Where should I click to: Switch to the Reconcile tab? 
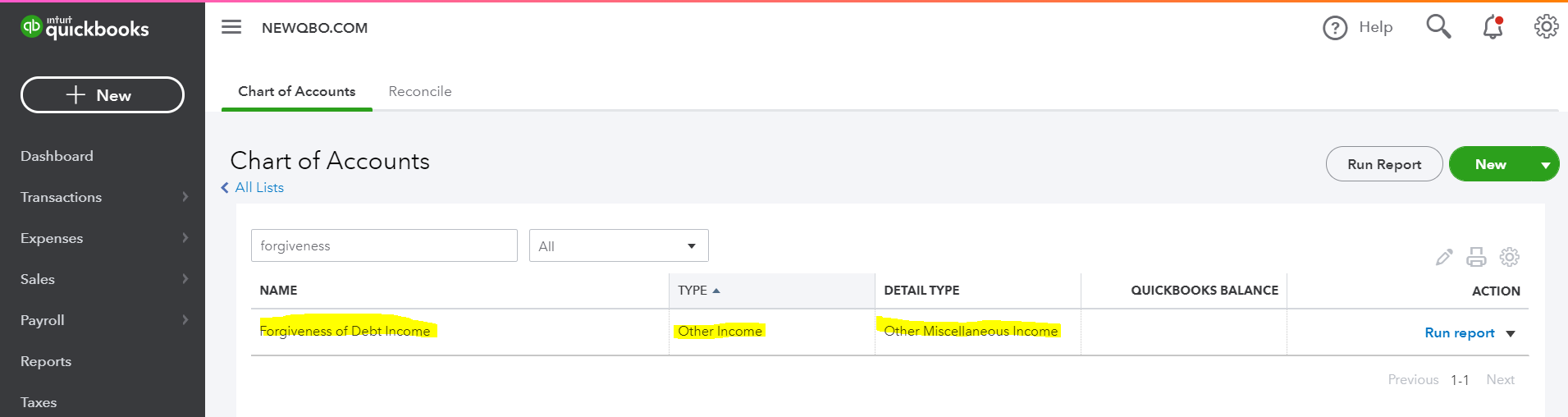[x=420, y=91]
